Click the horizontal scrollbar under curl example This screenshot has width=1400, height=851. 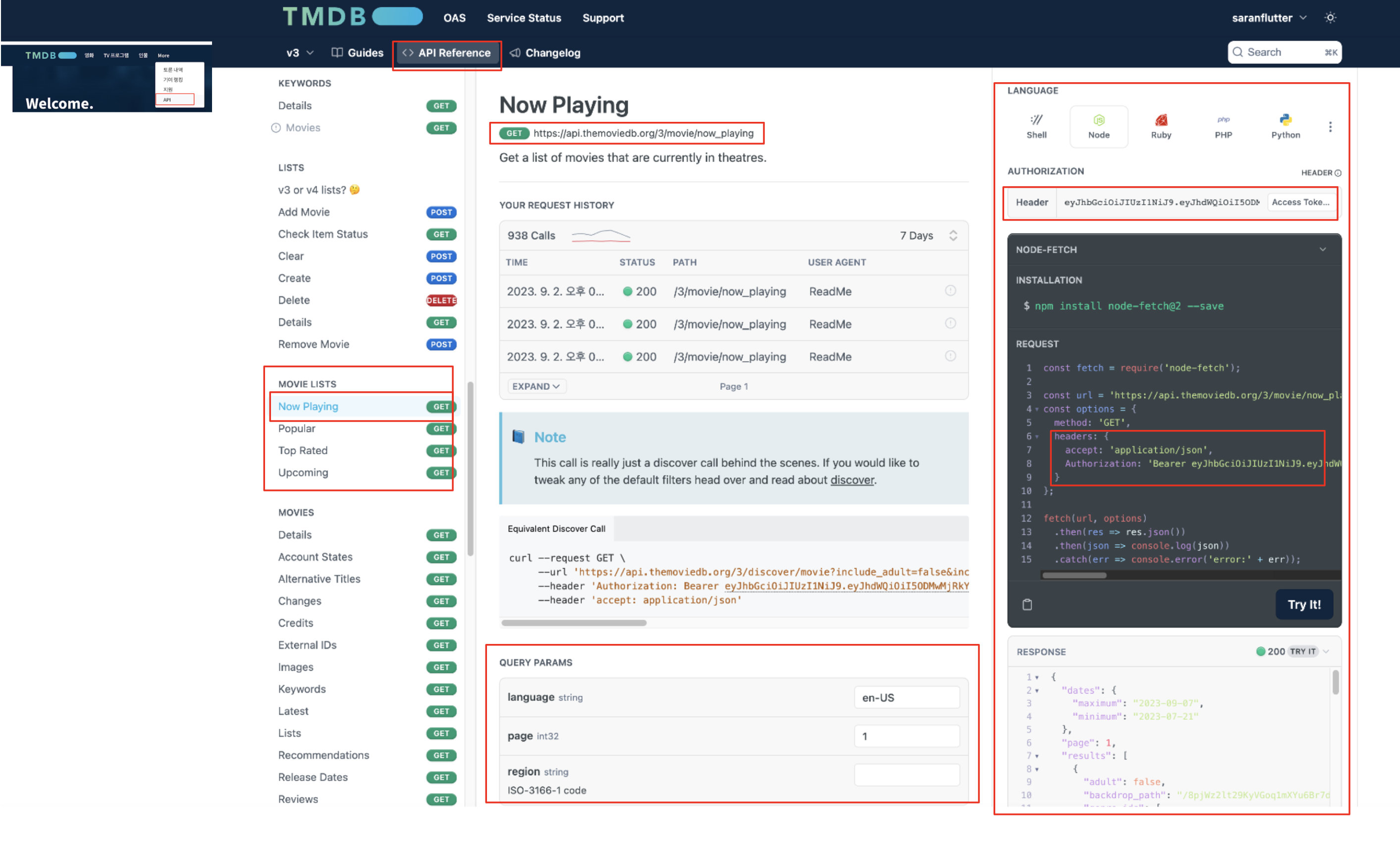tap(574, 623)
